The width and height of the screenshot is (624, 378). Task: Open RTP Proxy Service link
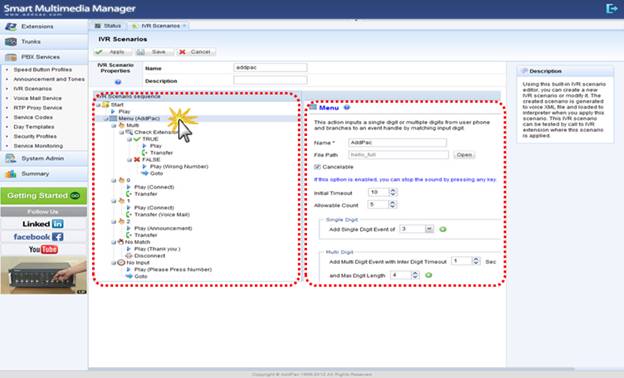pos(38,108)
